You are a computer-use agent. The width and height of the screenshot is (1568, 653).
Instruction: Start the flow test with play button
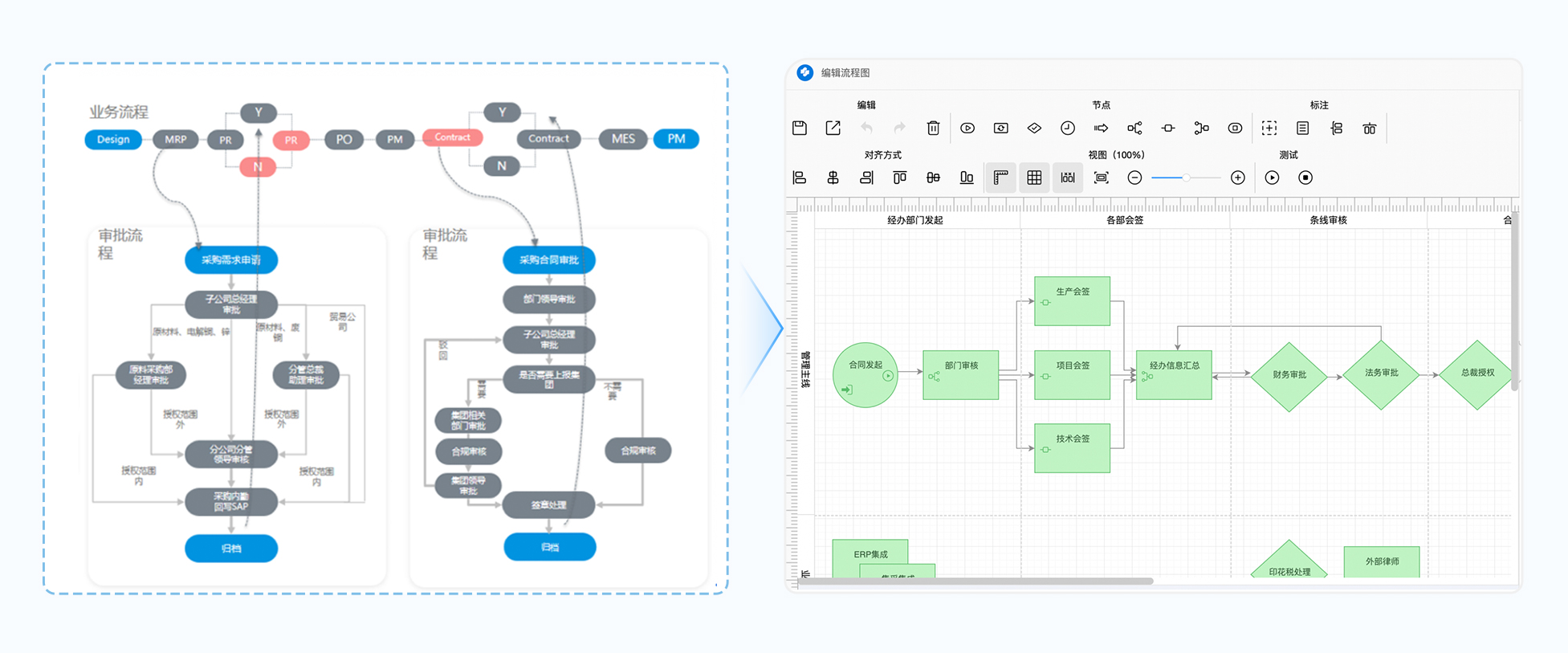pyautogui.click(x=1272, y=178)
